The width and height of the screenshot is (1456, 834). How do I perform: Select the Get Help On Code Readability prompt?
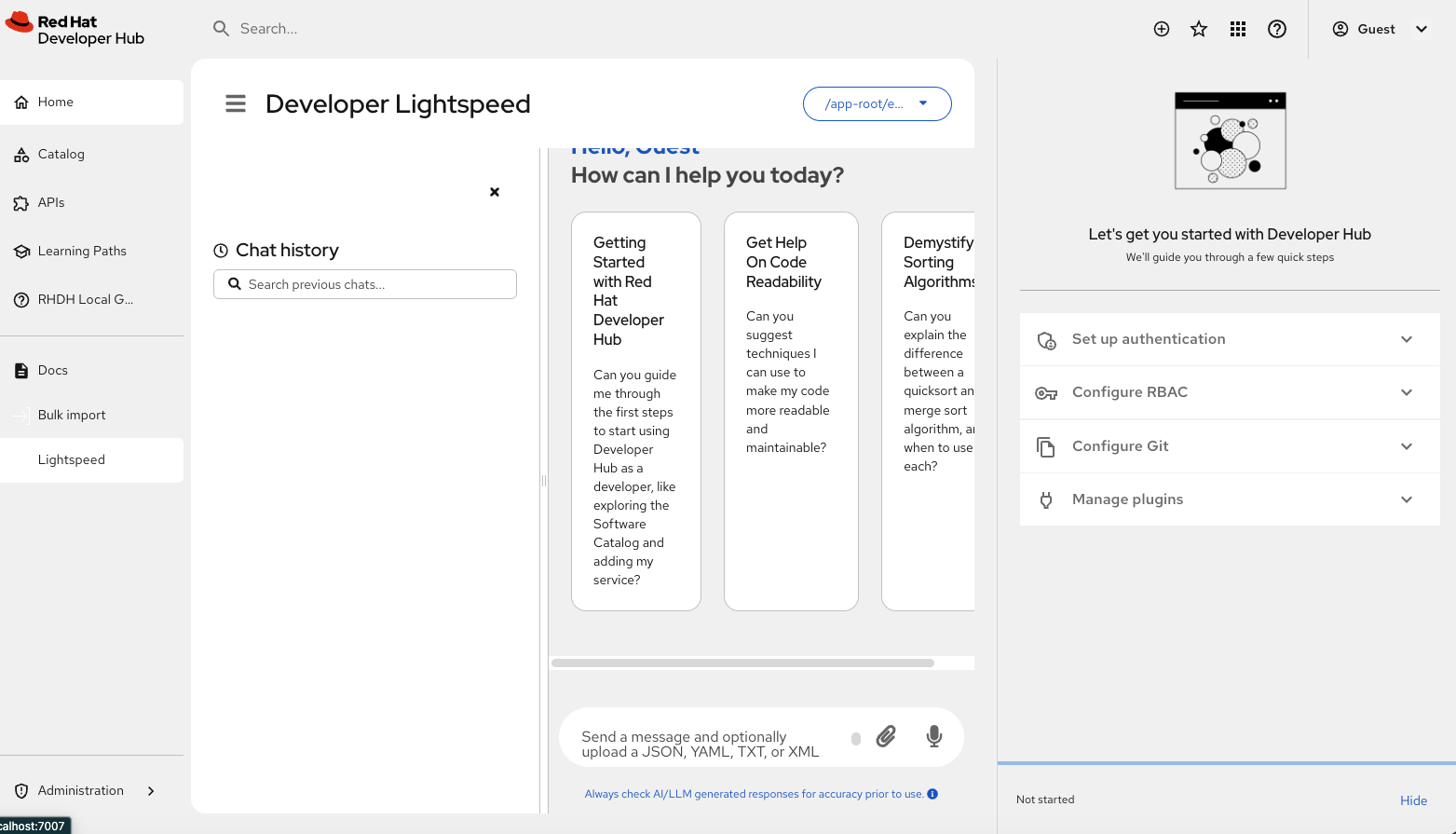pyautogui.click(x=791, y=410)
